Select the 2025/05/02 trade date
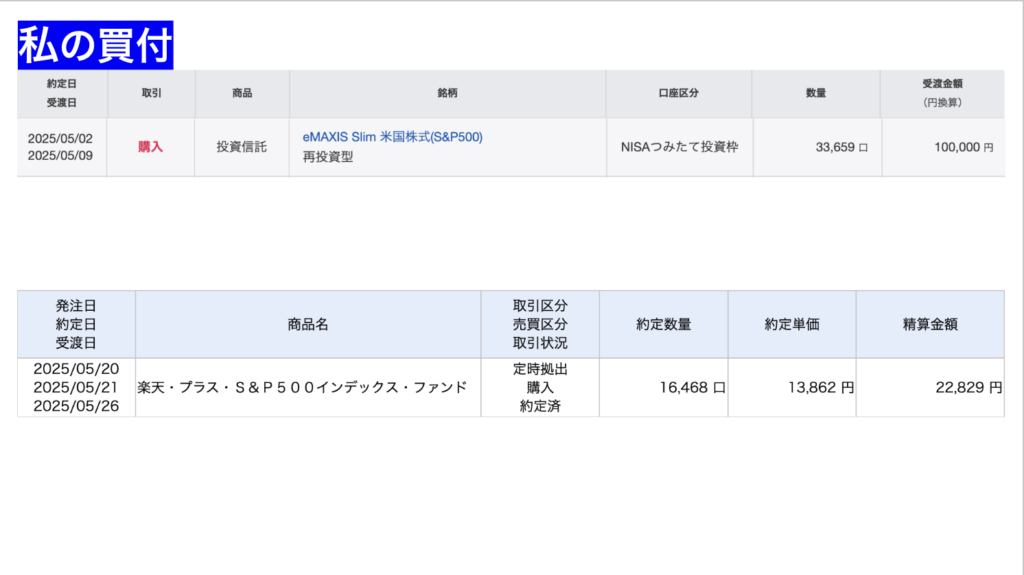Screen dimensions: 1024x575 coord(60,139)
